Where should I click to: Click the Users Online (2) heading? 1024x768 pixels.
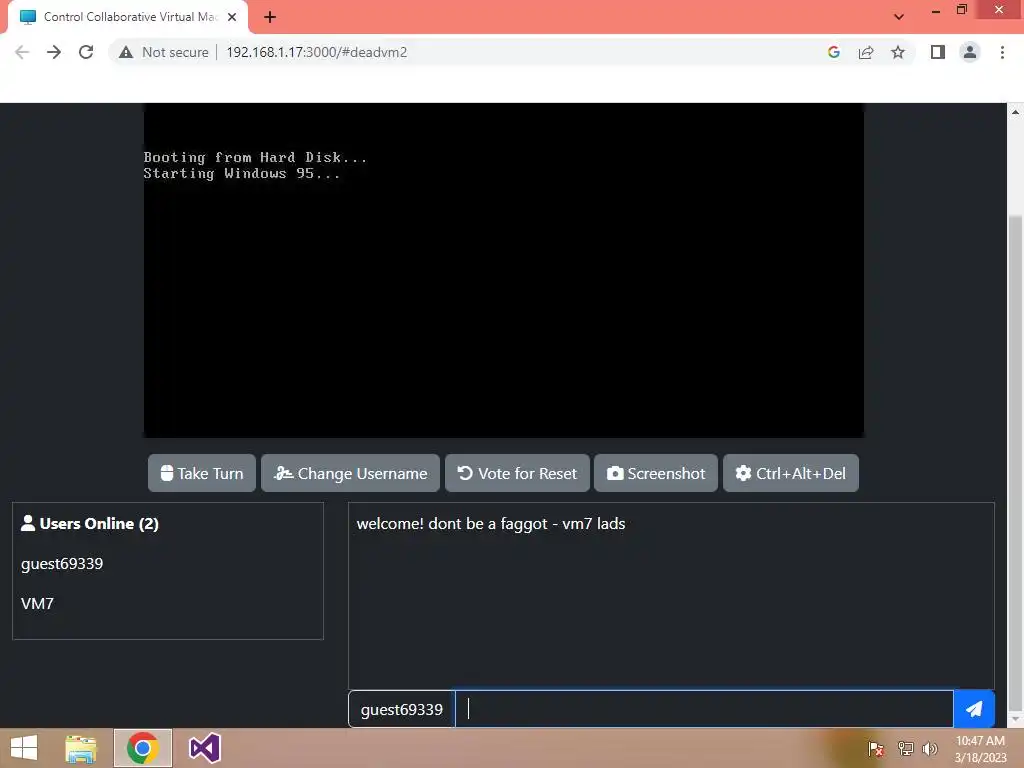pyautogui.click(x=90, y=524)
